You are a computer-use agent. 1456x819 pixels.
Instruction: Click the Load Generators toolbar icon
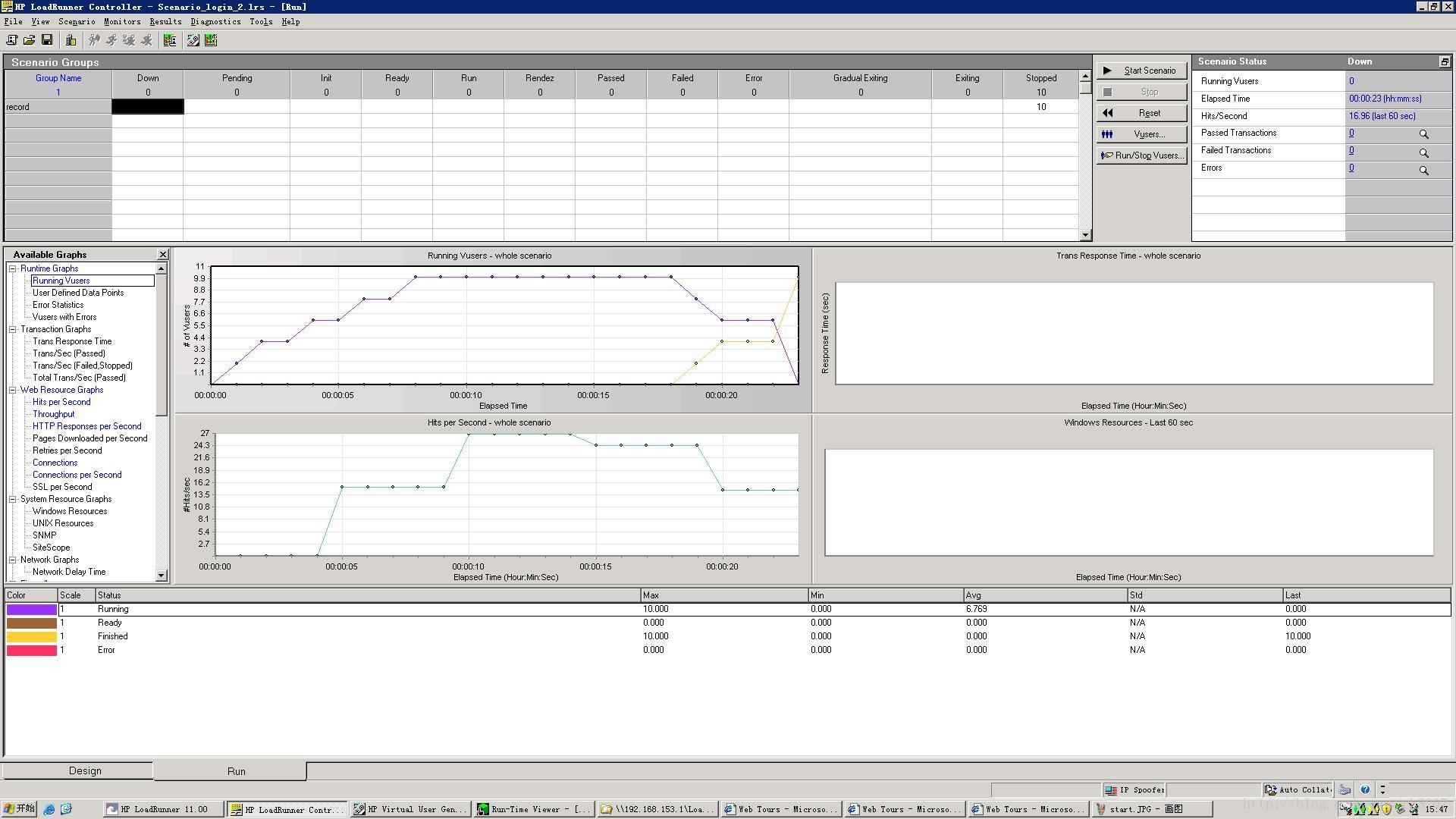(x=71, y=40)
